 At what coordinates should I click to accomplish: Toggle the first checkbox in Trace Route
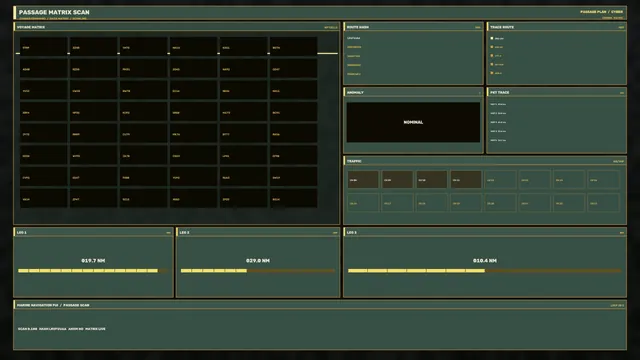(x=492, y=38)
